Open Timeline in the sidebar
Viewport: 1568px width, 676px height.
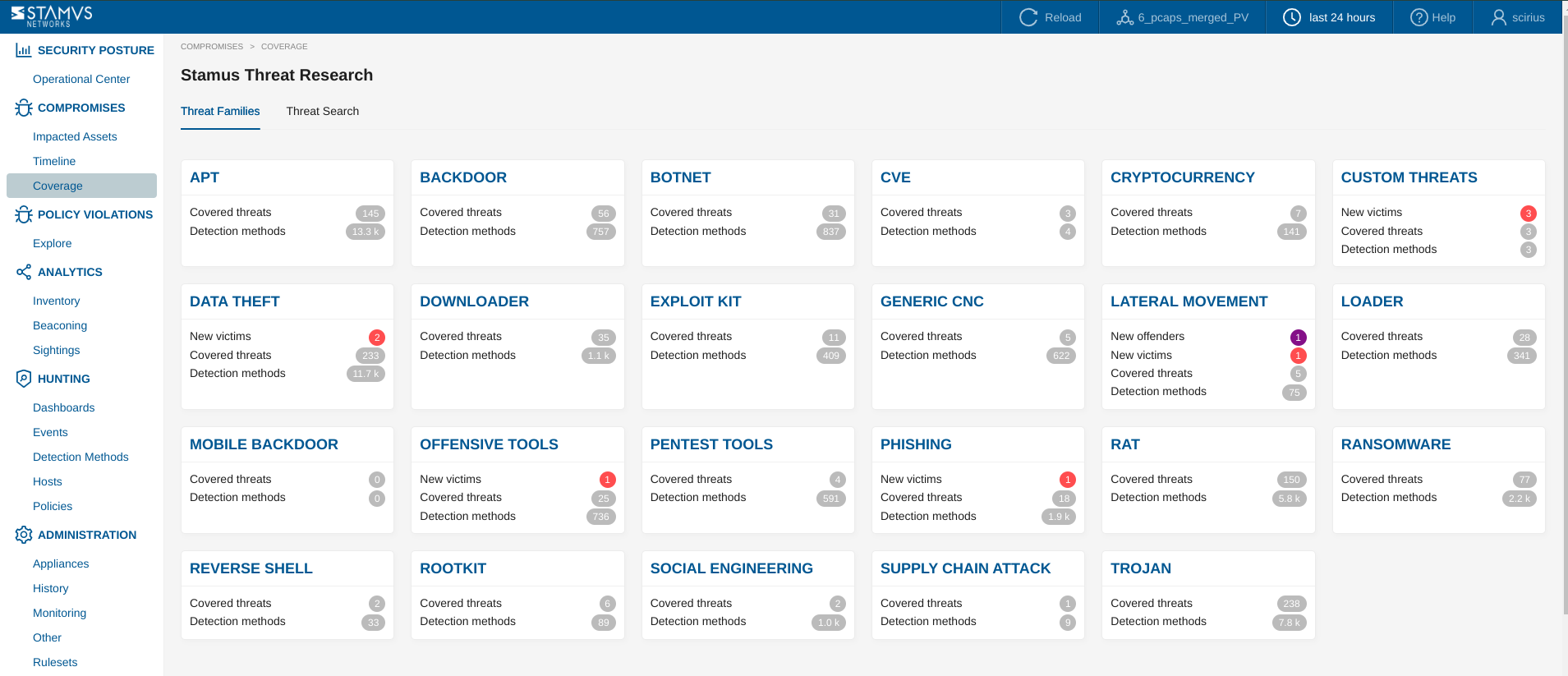coord(54,161)
